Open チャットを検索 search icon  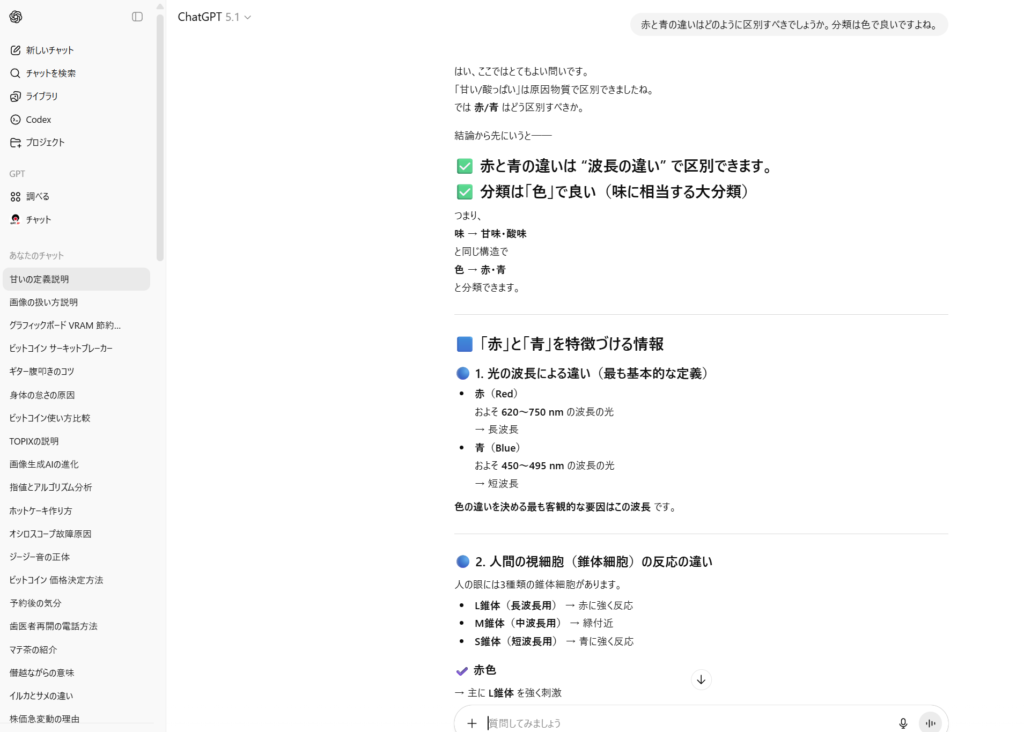coord(15,73)
